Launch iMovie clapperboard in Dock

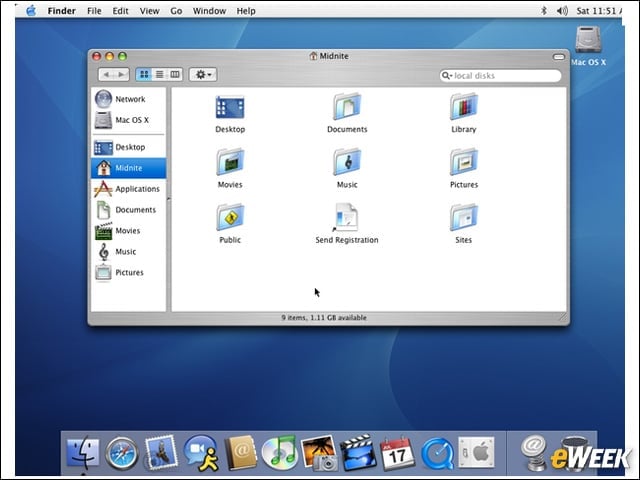[x=358, y=453]
